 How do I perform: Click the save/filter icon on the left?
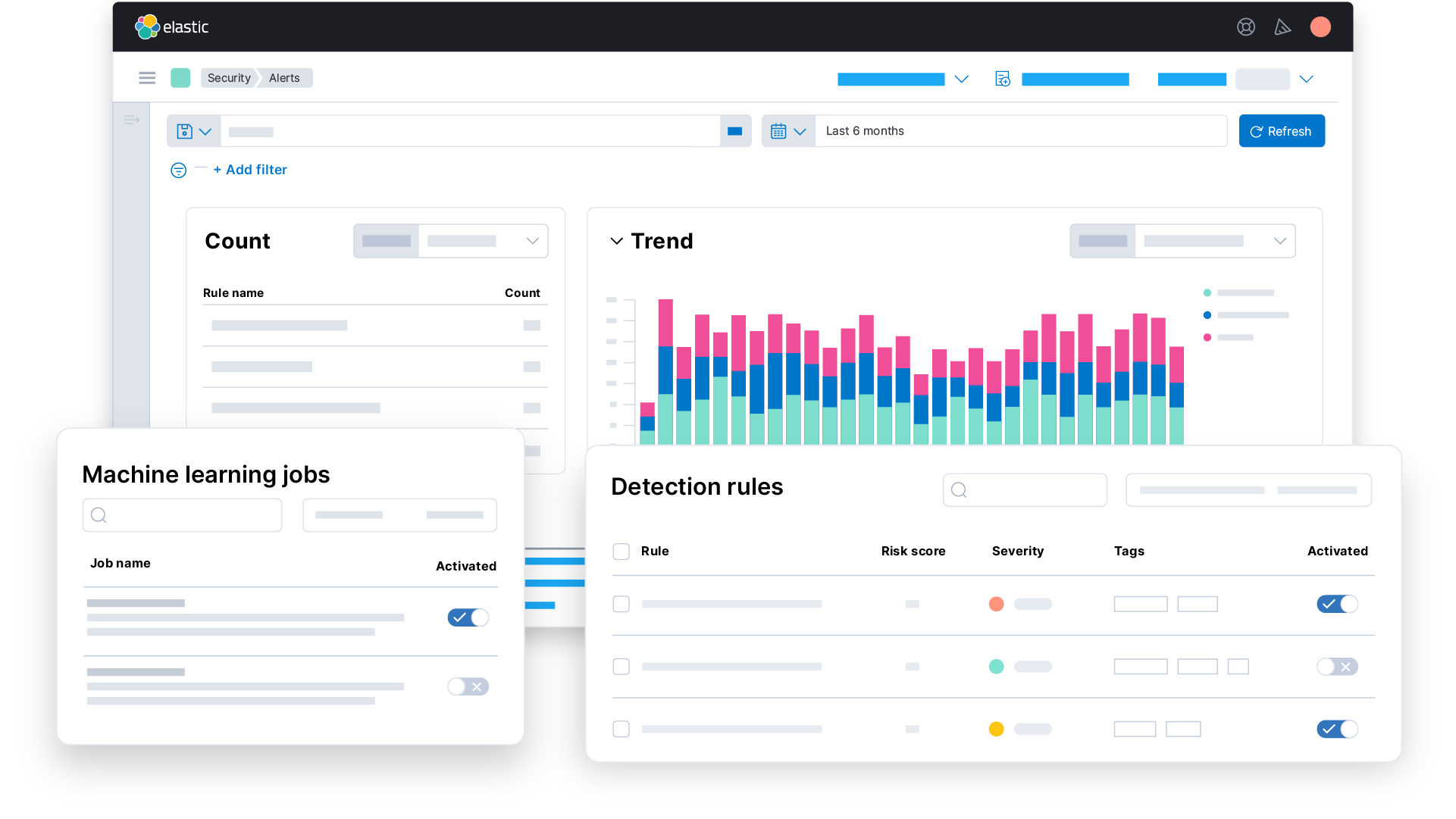[185, 131]
